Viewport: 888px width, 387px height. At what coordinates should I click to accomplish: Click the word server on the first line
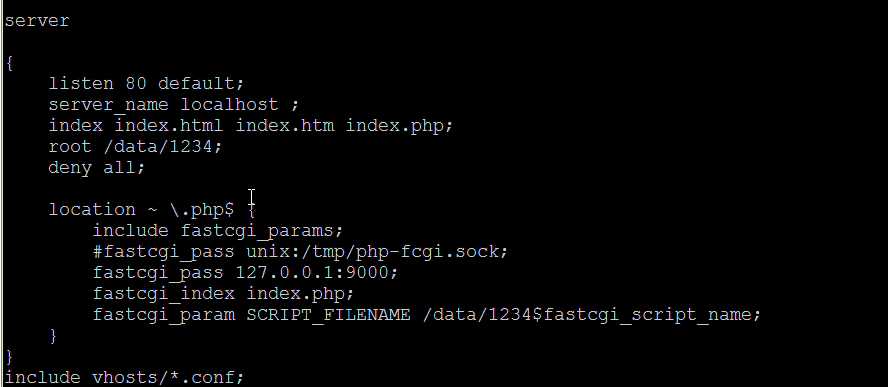click(x=37, y=21)
